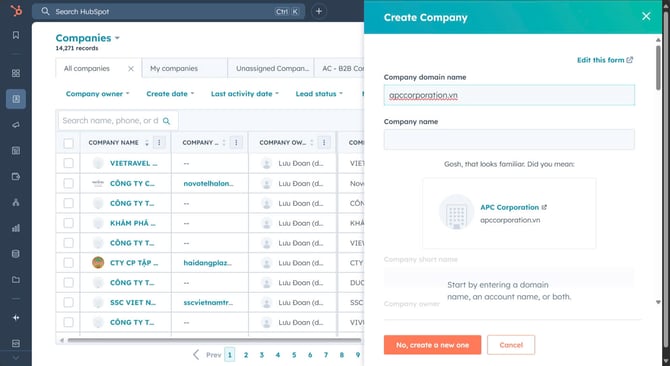Check the SSC VIET N... row checkbox

[68, 302]
